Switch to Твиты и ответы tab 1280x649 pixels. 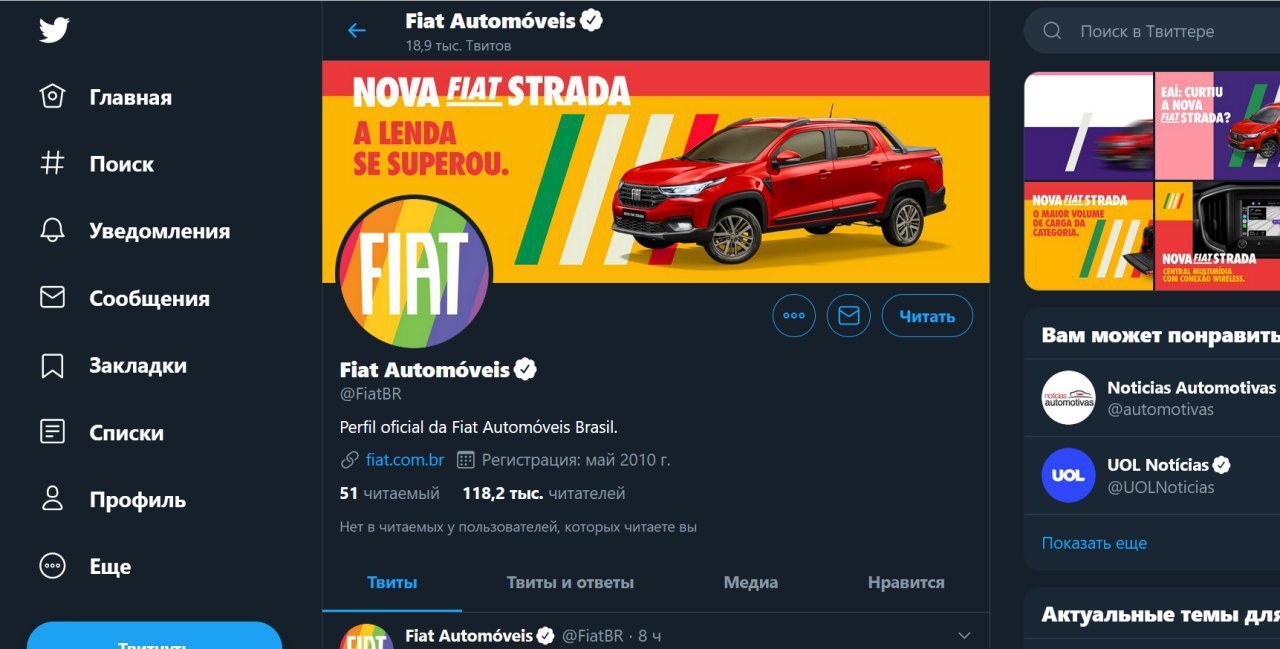click(570, 582)
